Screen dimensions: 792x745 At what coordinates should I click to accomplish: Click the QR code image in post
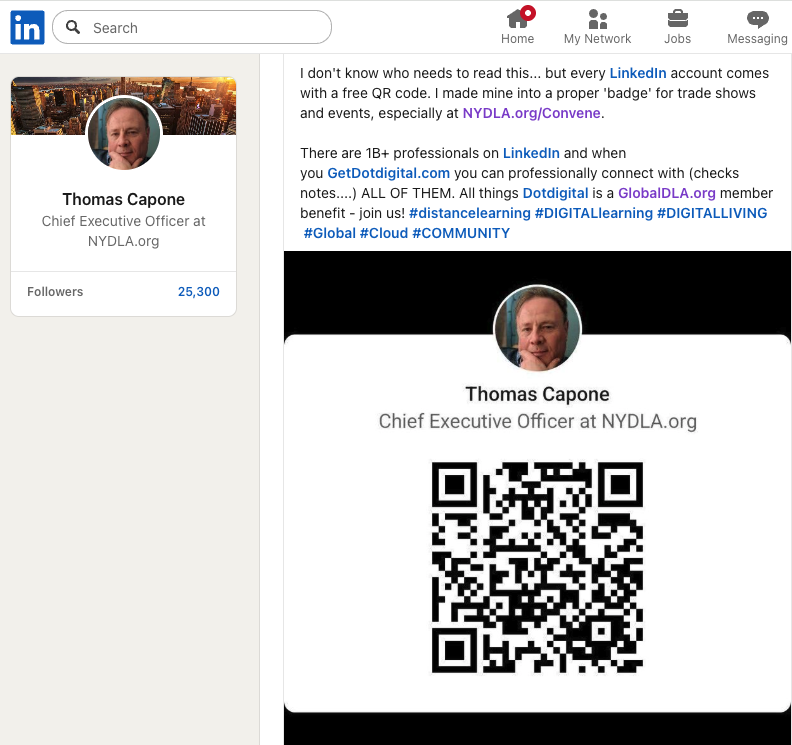pos(537,567)
